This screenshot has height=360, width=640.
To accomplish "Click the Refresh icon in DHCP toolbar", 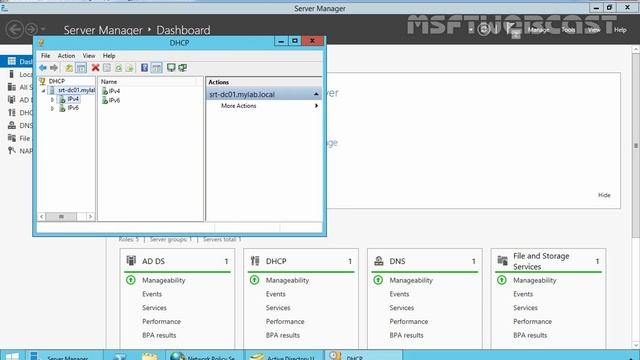I will click(118, 68).
